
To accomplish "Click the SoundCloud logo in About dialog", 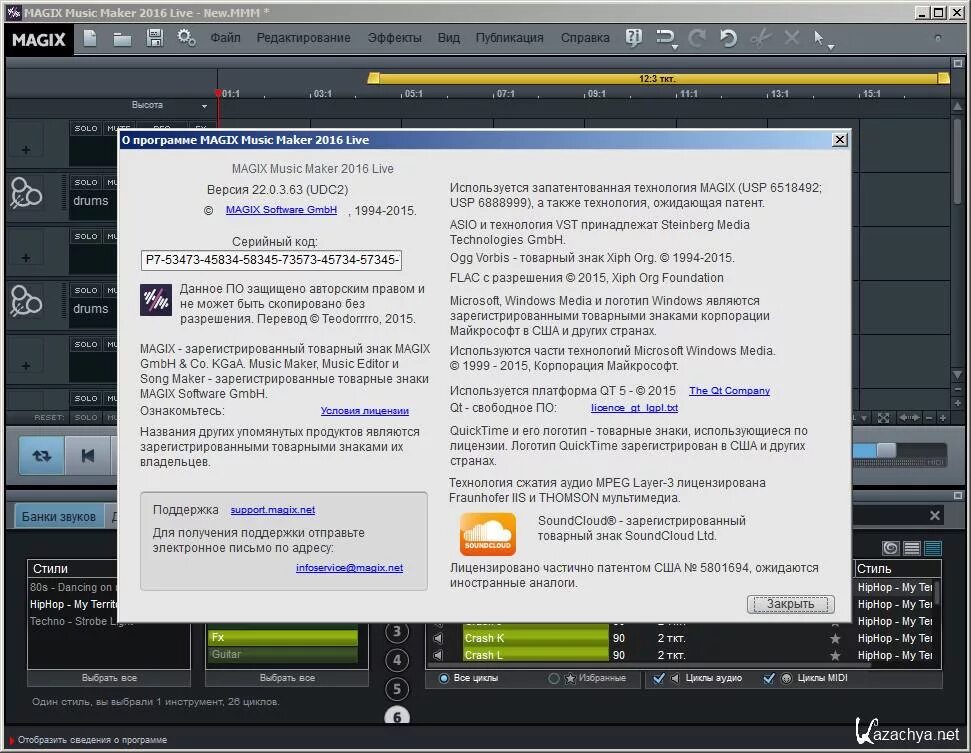I will (x=487, y=534).
